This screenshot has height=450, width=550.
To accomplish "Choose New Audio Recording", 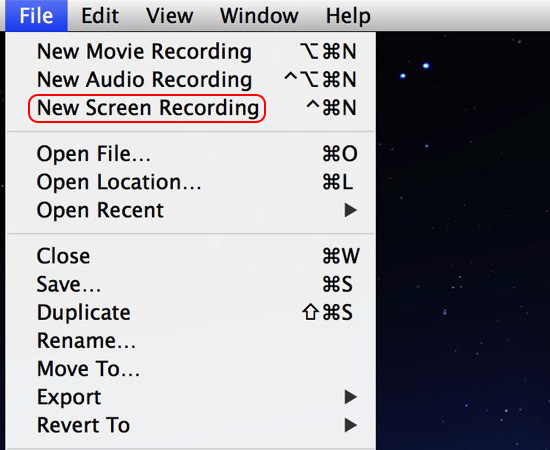I will (191, 80).
